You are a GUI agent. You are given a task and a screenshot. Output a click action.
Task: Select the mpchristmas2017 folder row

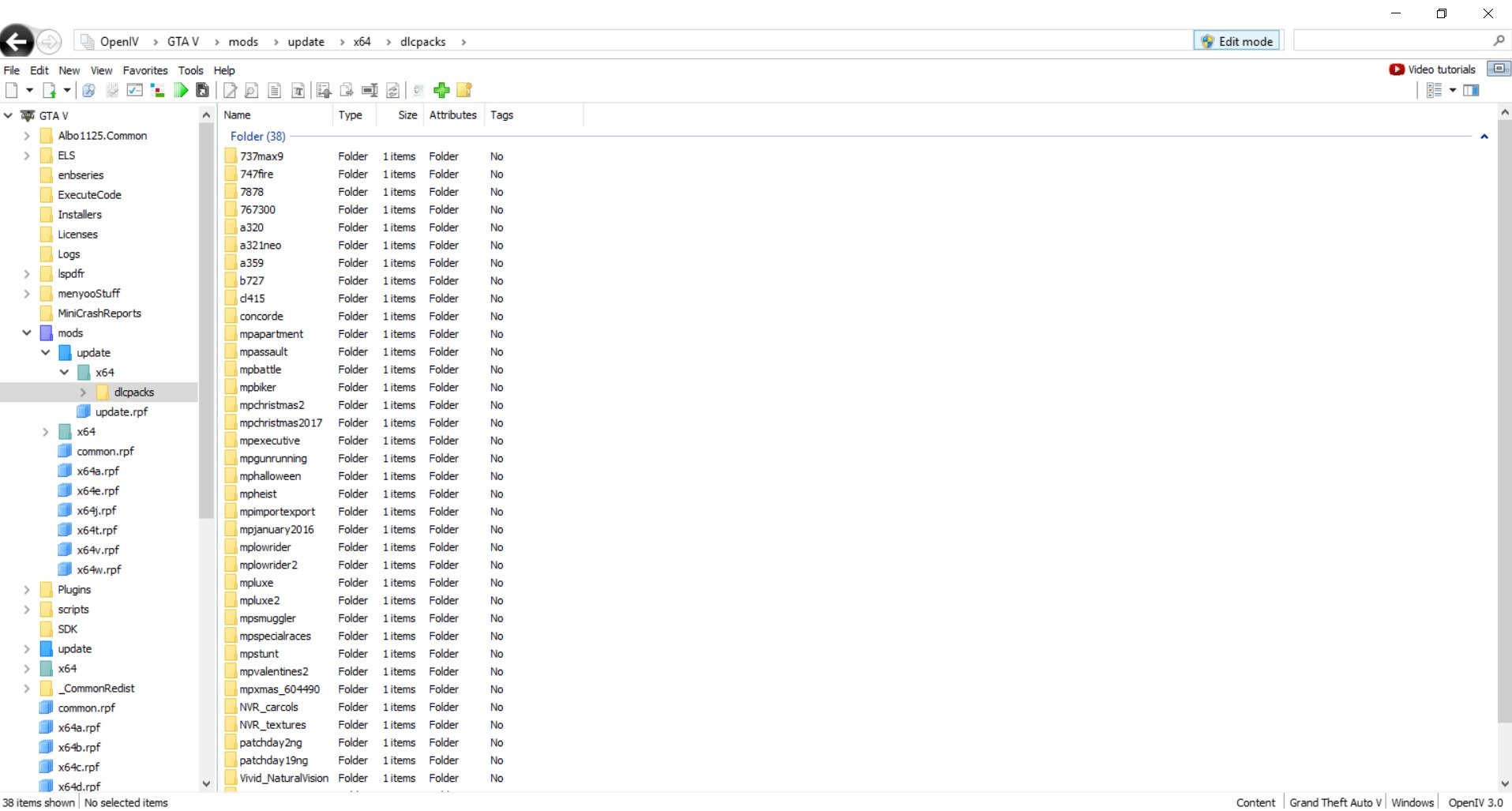(x=281, y=423)
